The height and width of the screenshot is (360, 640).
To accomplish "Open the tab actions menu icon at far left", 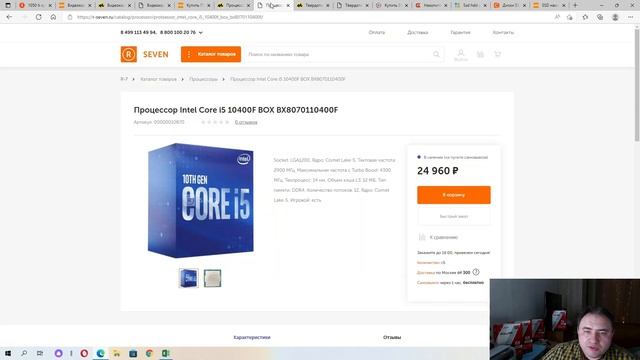I will pyautogui.click(x=7, y=5).
